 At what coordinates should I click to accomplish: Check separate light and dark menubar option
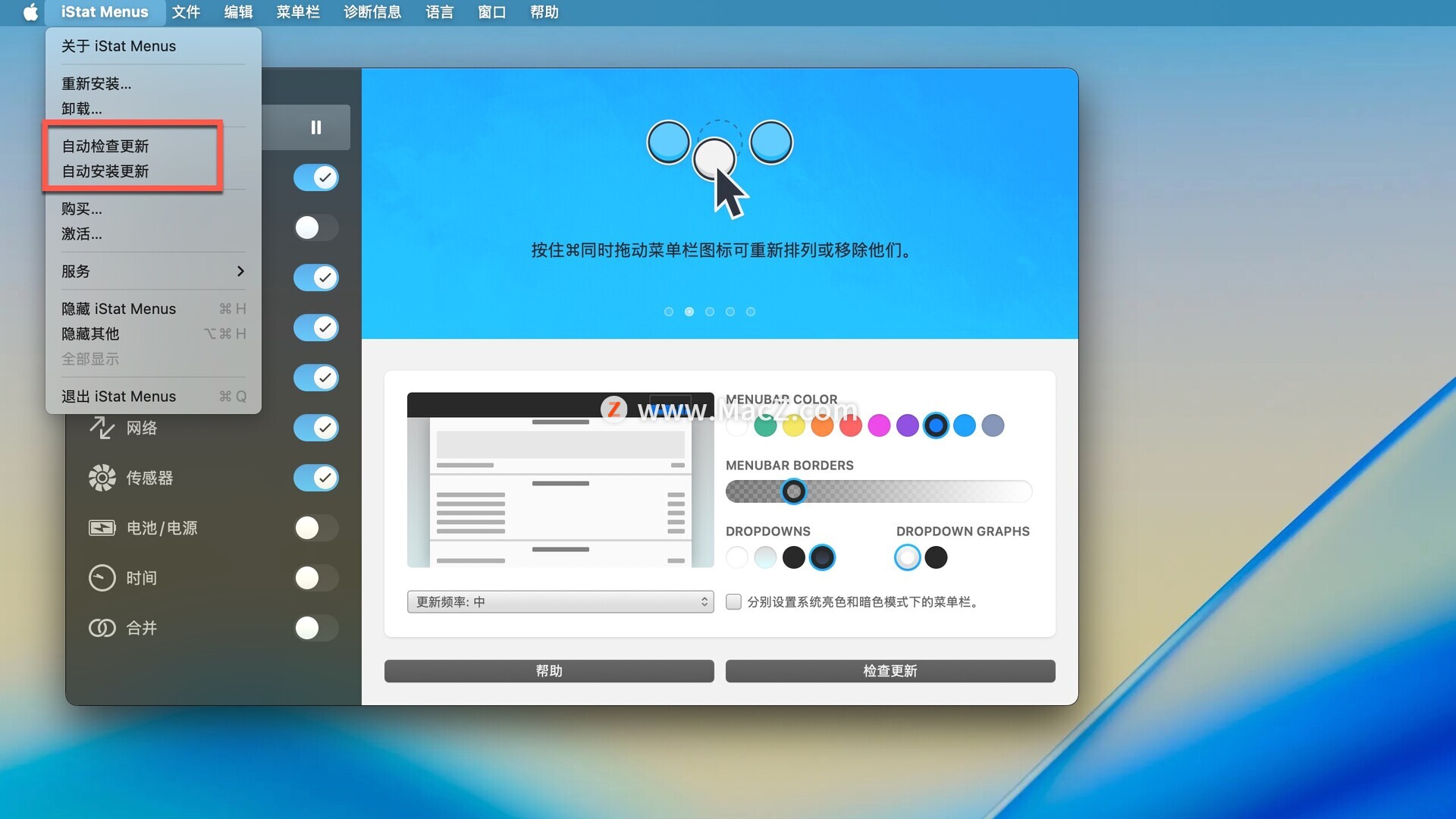coord(733,602)
